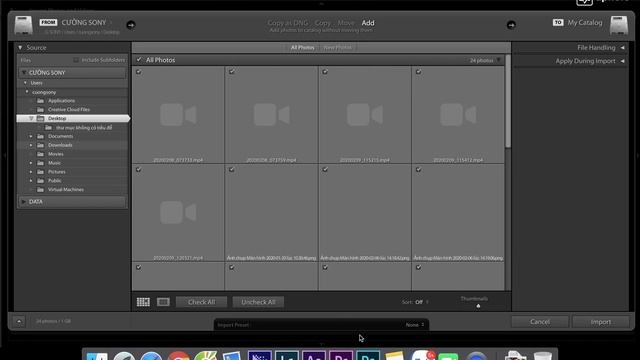This screenshot has height=360, width=640.
Task: Click the My Catalog destination label
Action: (x=584, y=22)
